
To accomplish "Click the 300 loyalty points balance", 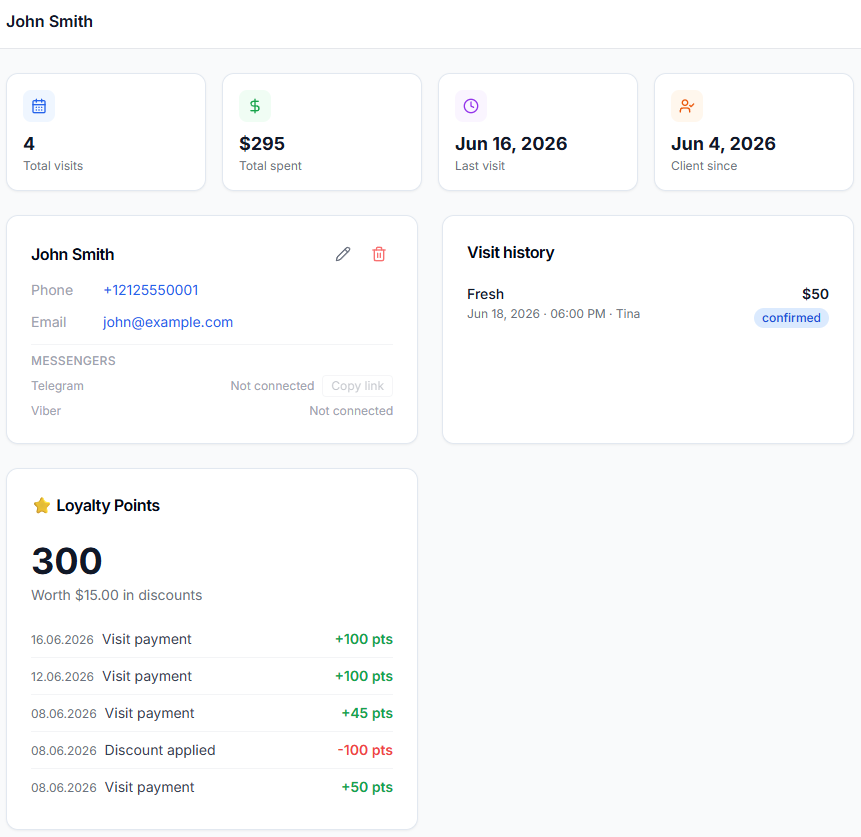I will tap(67, 561).
